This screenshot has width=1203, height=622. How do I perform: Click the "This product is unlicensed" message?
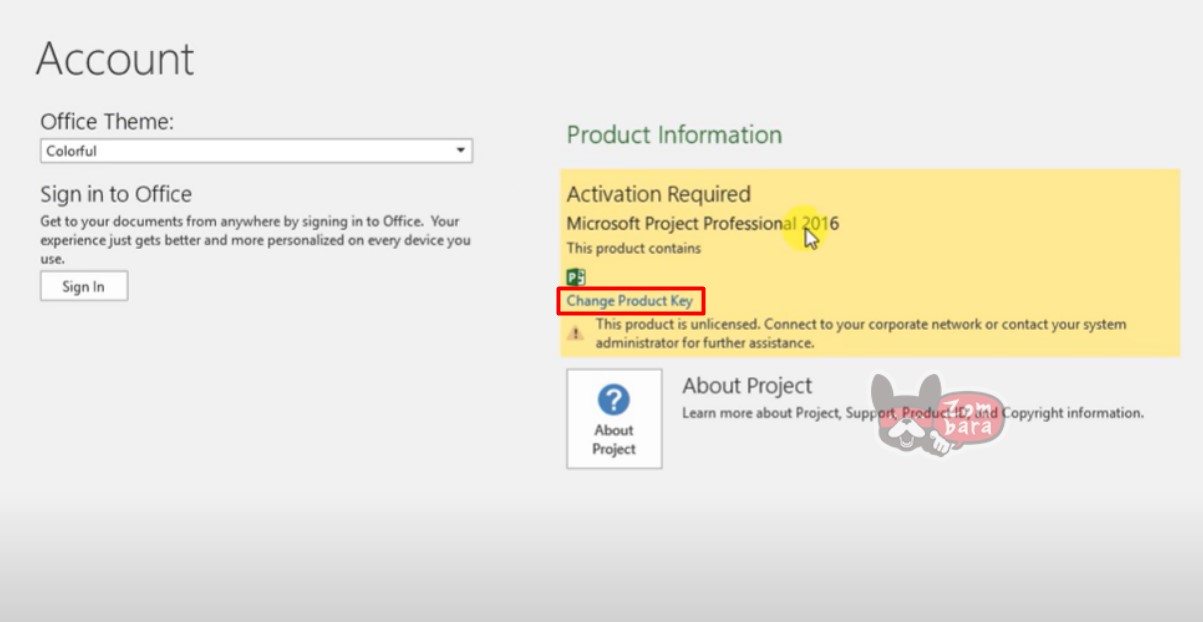[x=861, y=333]
